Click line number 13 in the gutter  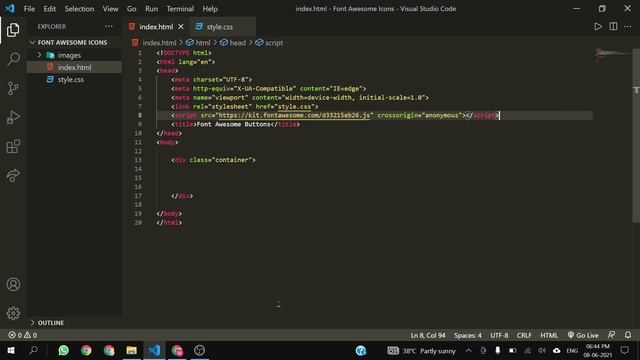tap(138, 160)
